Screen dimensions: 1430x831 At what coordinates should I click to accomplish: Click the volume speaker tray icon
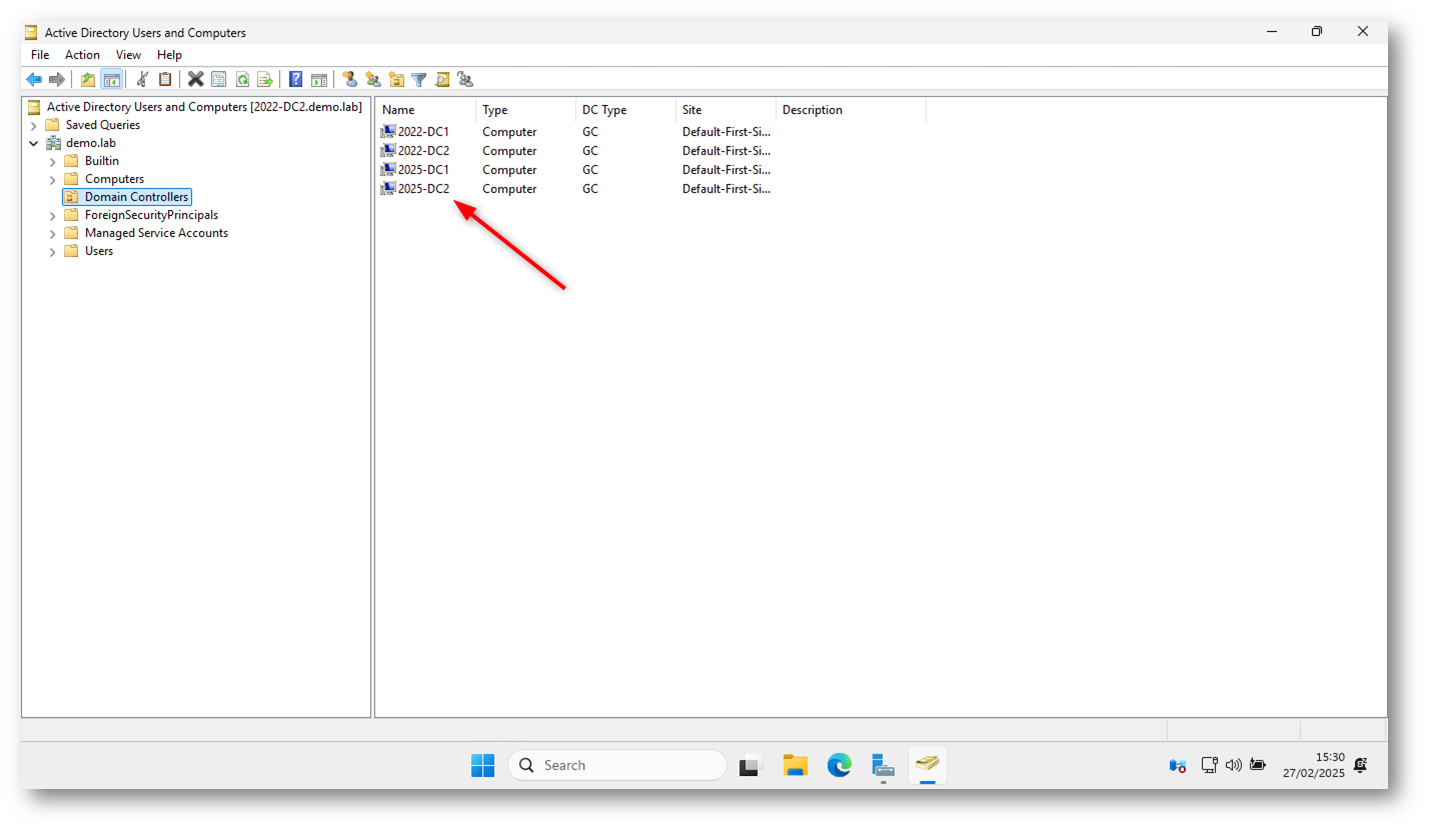tap(1233, 765)
